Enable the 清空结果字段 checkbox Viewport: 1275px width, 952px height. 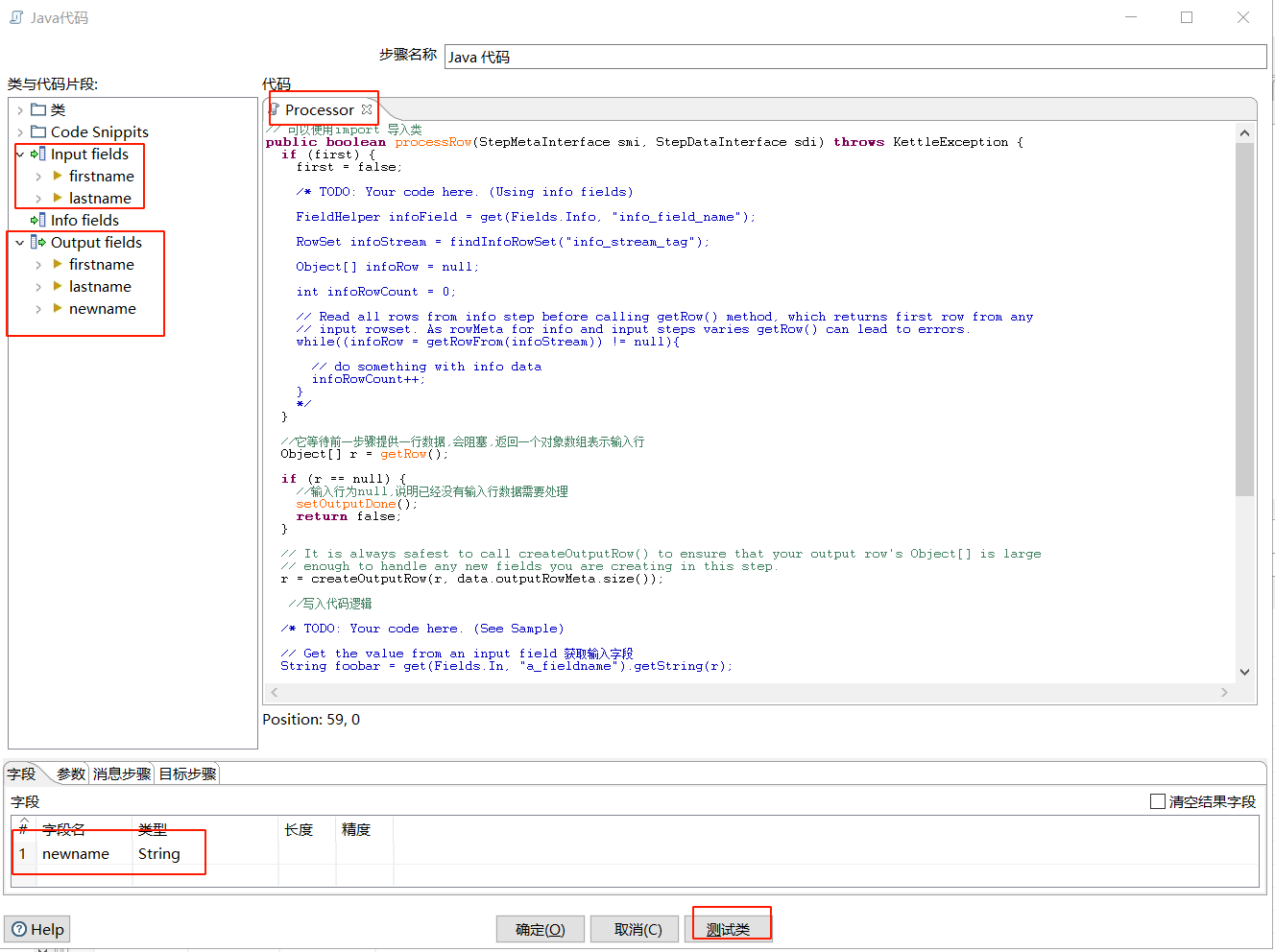pos(1158,801)
